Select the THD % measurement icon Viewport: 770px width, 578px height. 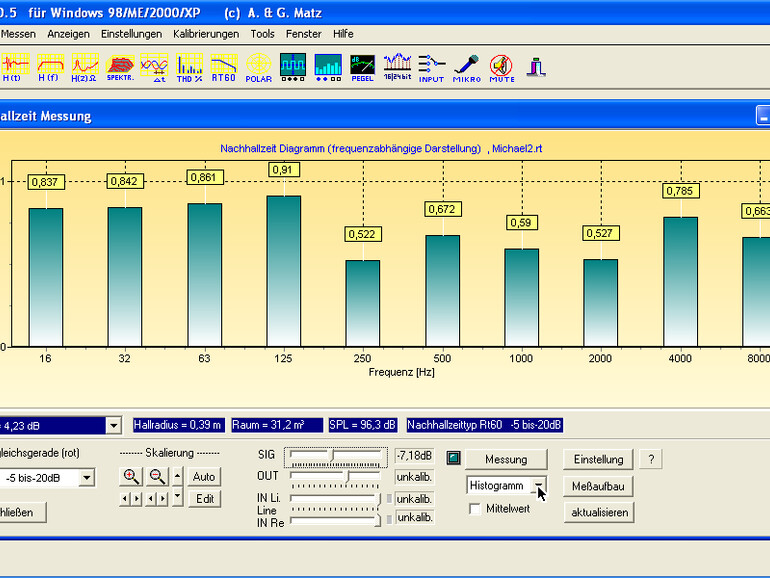tap(189, 67)
